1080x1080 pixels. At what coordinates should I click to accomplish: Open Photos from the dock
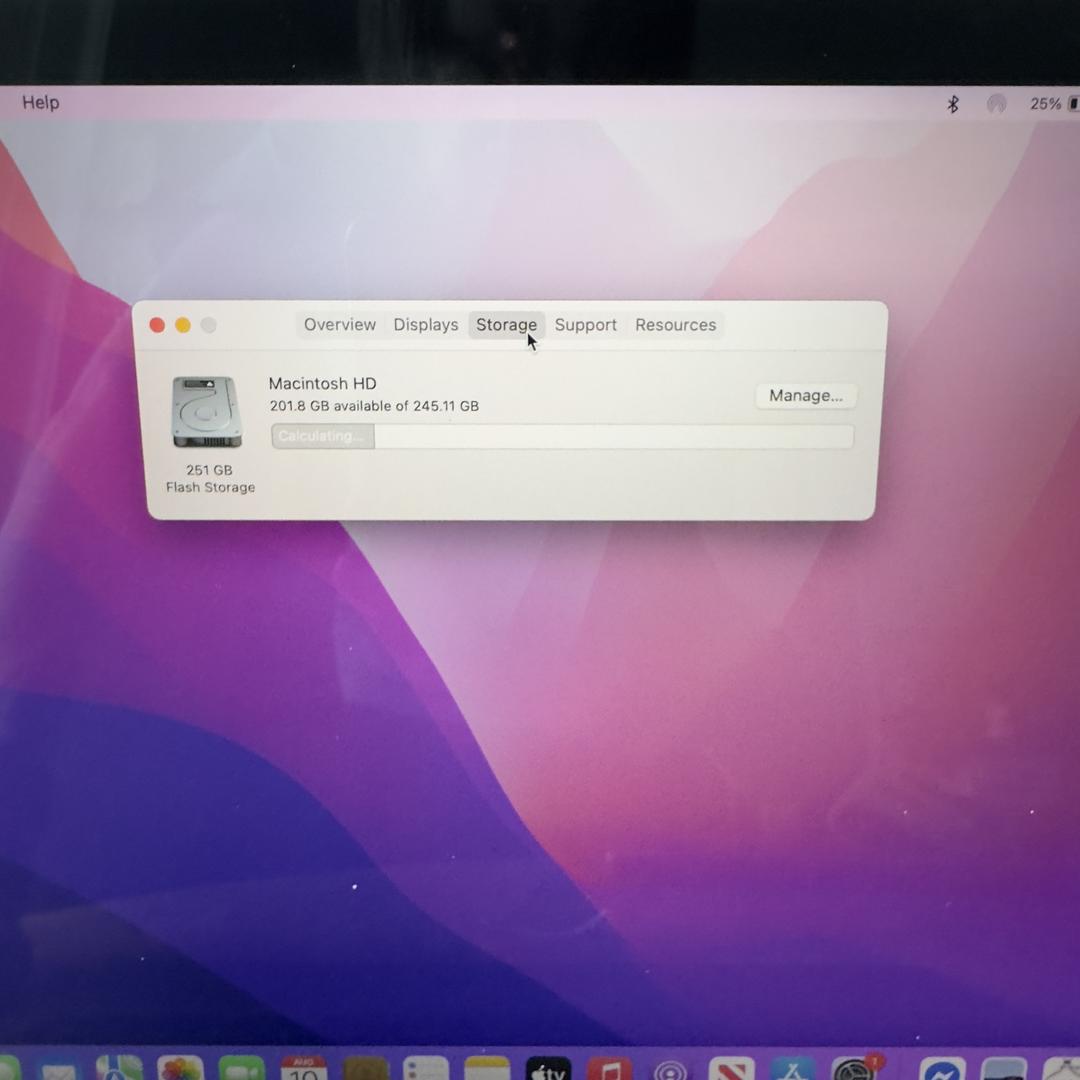(180, 1068)
